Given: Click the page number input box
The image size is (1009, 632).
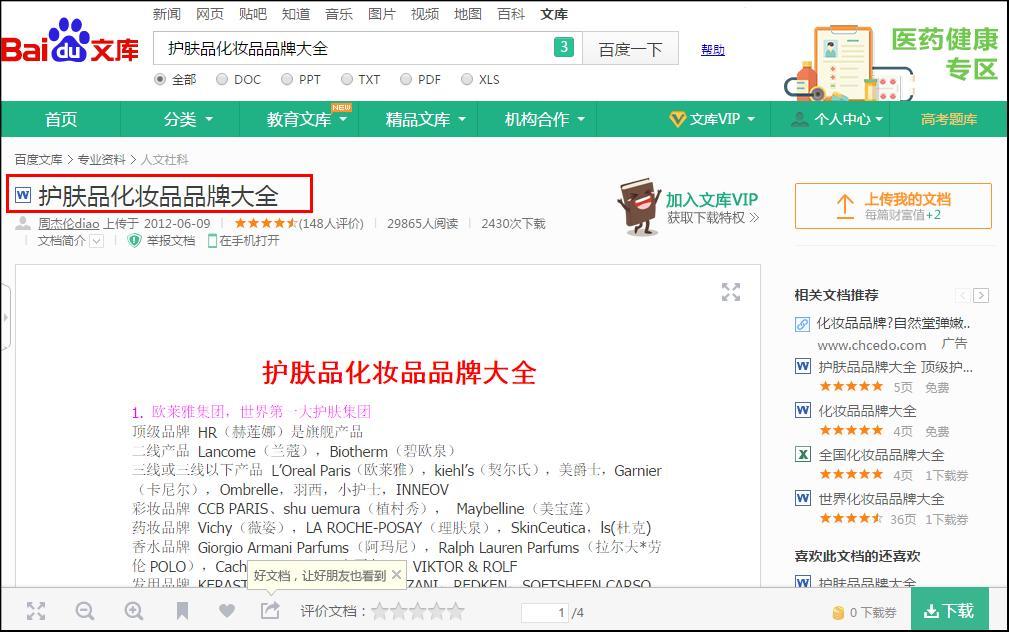Looking at the screenshot, I should pos(545,612).
